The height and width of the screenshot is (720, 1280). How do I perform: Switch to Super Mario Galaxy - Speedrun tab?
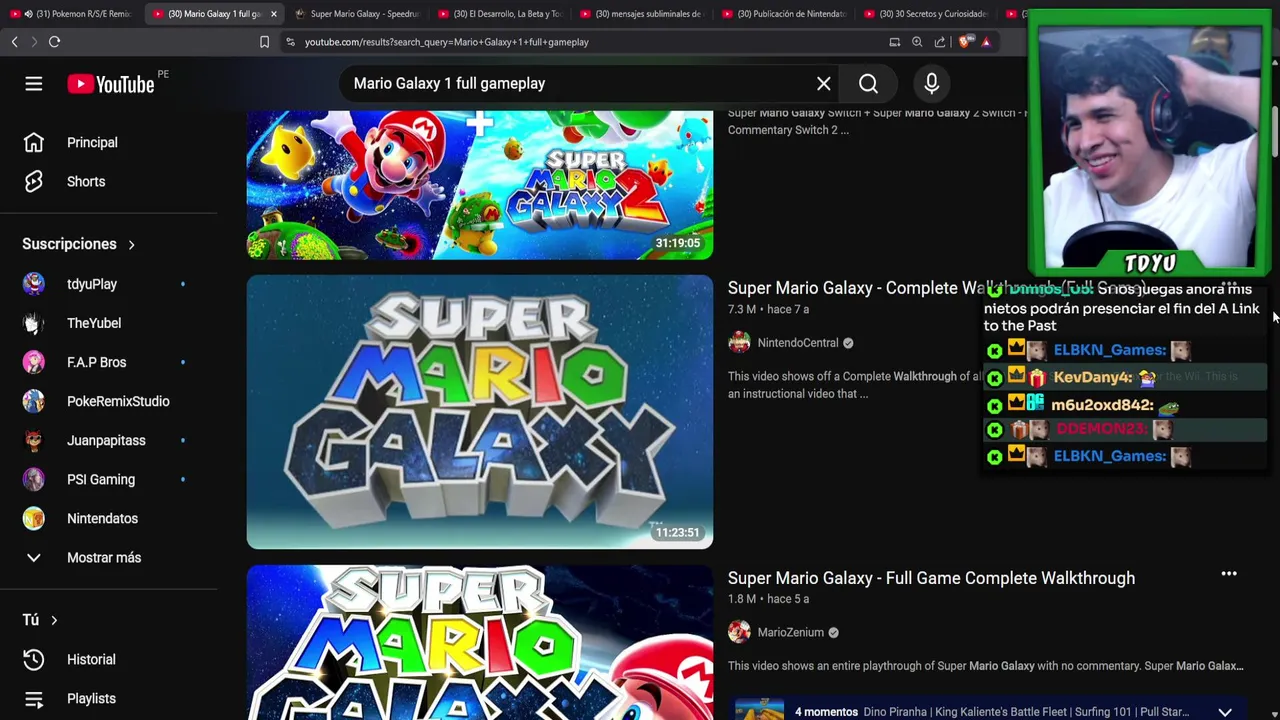[x=357, y=14]
